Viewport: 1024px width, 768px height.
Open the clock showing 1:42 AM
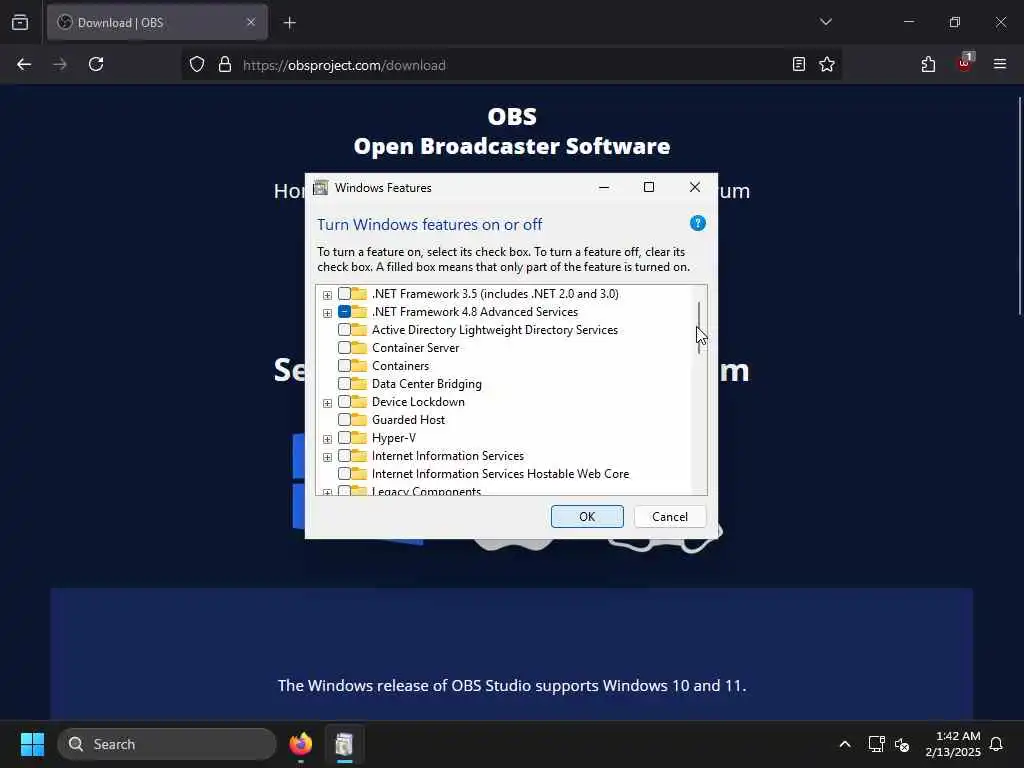[x=953, y=744]
